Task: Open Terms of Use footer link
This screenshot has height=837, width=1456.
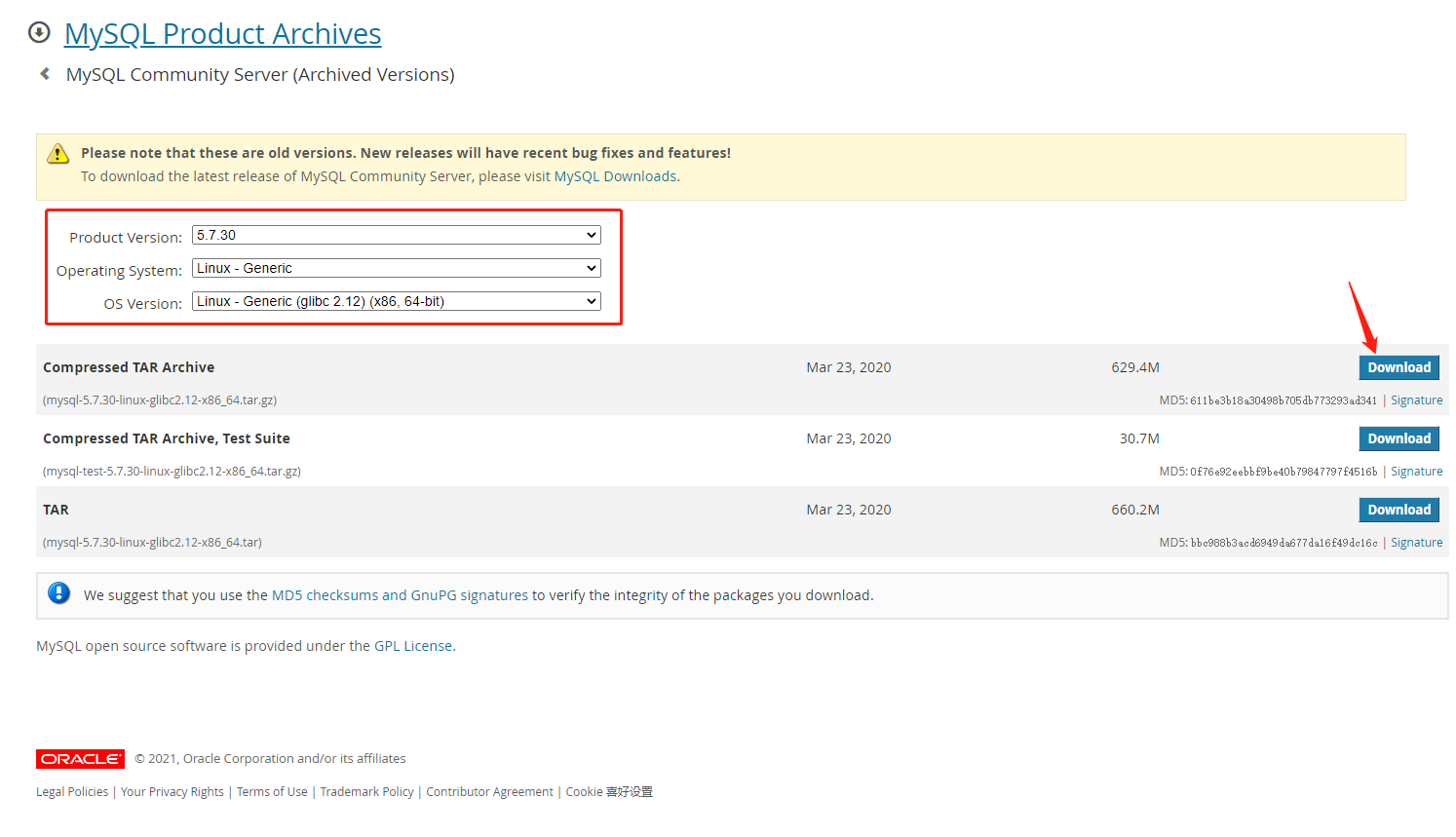Action: [x=272, y=792]
